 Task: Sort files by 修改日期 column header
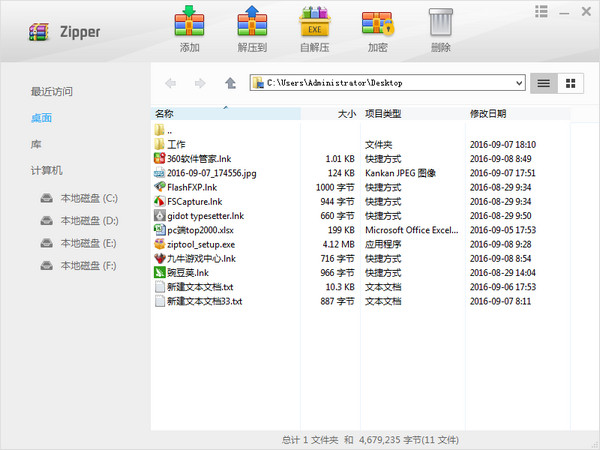coord(488,113)
